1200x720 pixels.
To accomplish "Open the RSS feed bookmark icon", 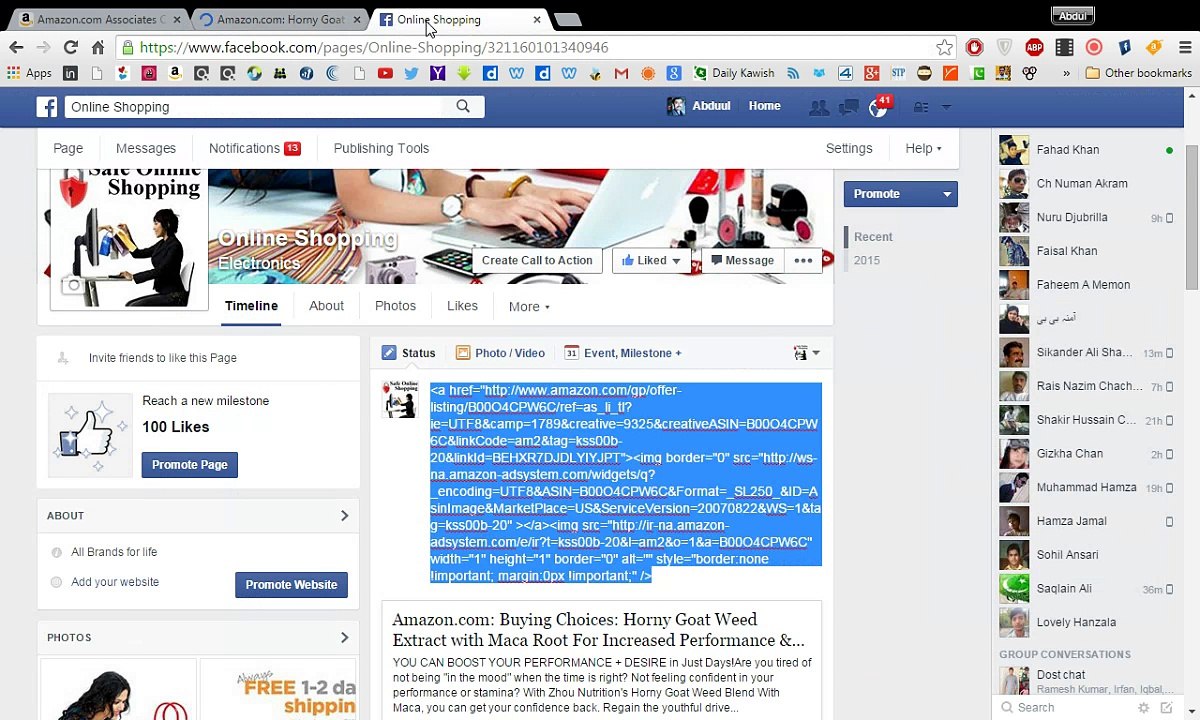I will (x=793, y=73).
